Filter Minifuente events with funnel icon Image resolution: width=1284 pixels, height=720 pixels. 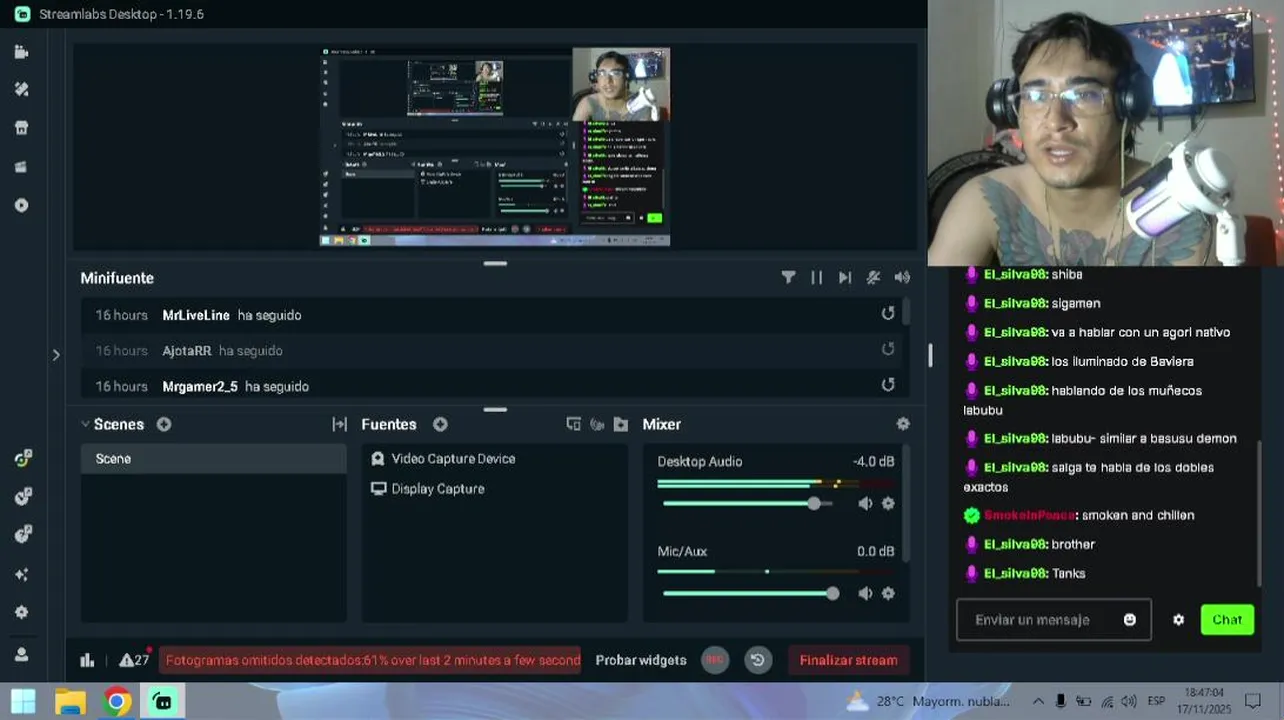click(788, 278)
